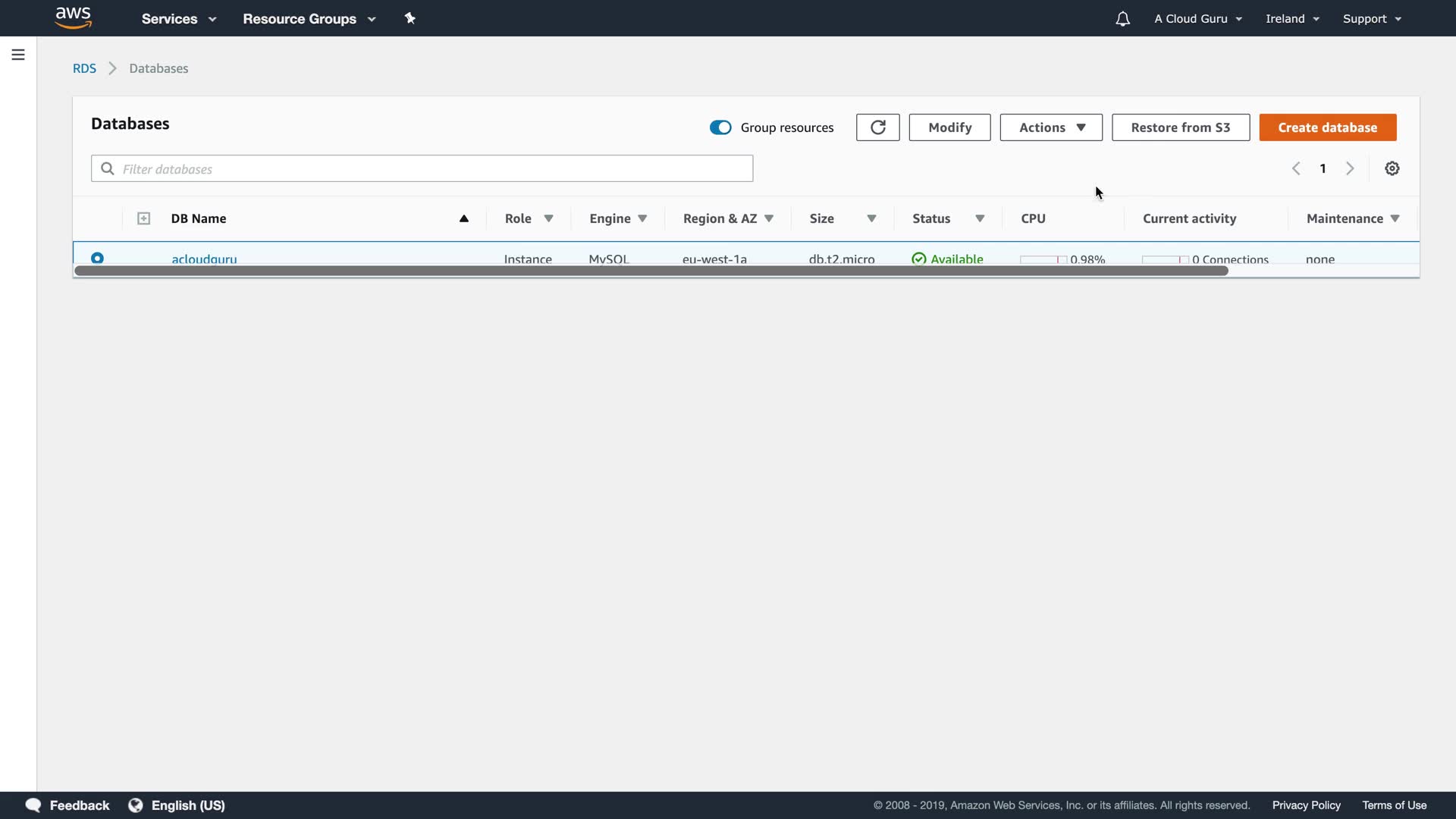The height and width of the screenshot is (819, 1456).
Task: Click the horizontal table scrollbar
Action: 651,271
